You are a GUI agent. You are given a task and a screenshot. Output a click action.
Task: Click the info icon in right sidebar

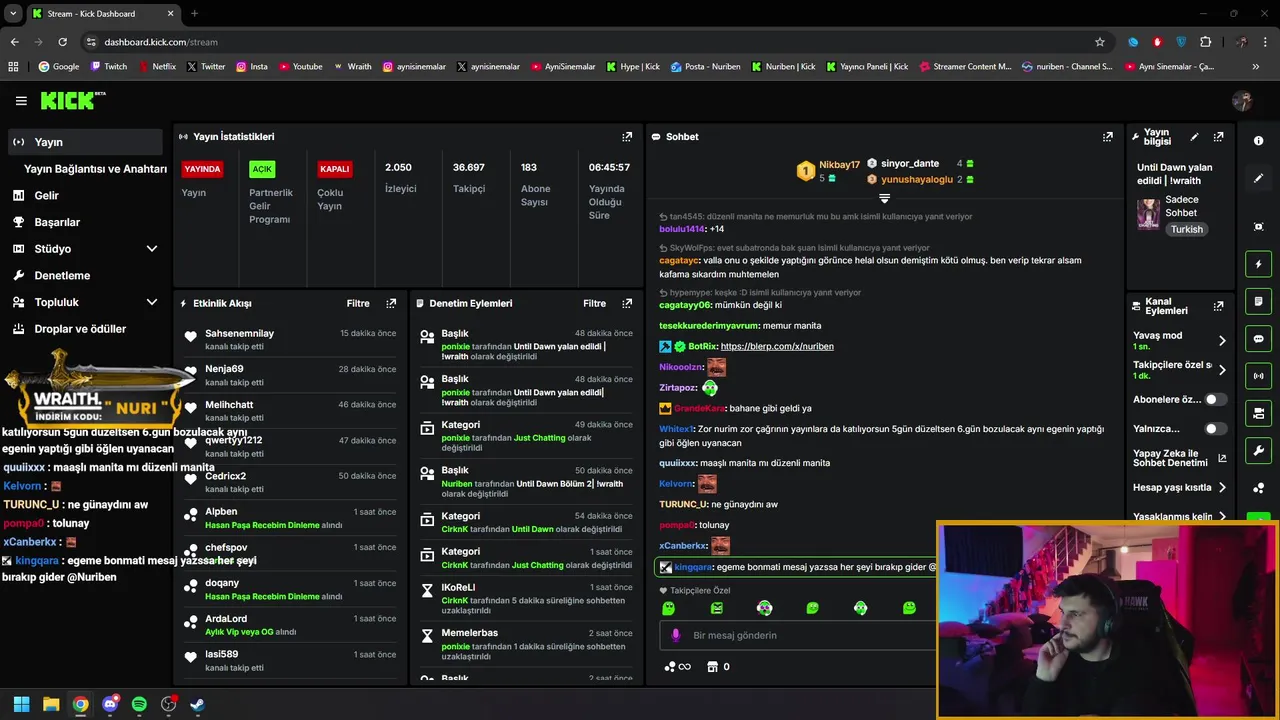(1258, 141)
